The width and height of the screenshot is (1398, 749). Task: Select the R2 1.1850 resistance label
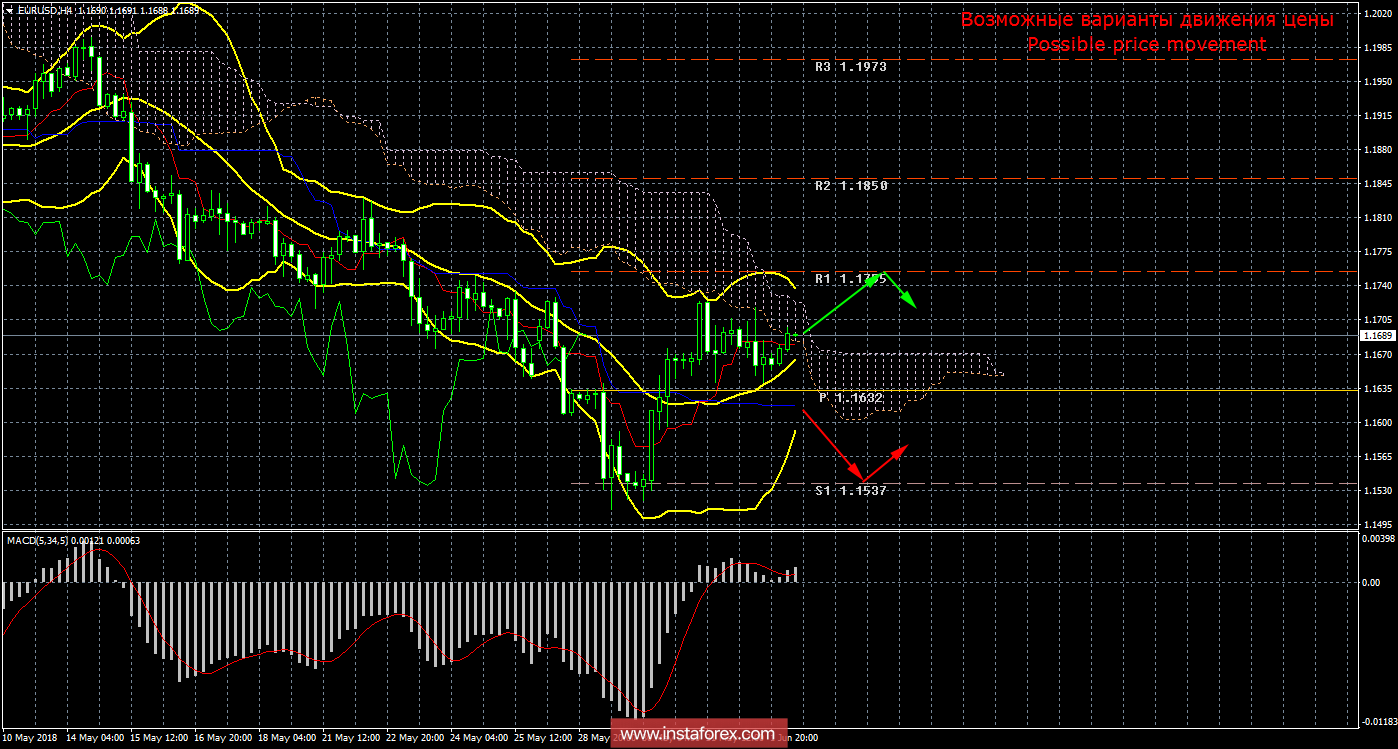pos(851,186)
